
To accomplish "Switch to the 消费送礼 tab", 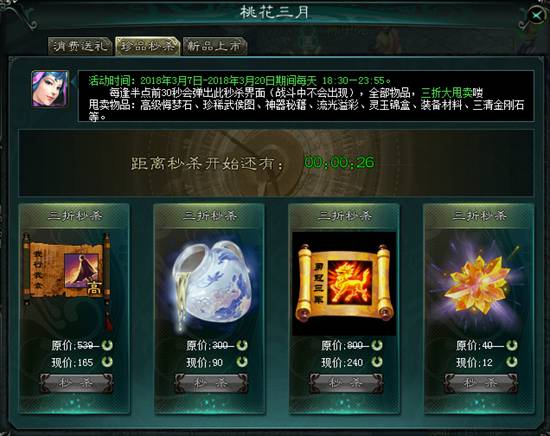I will [x=80, y=46].
